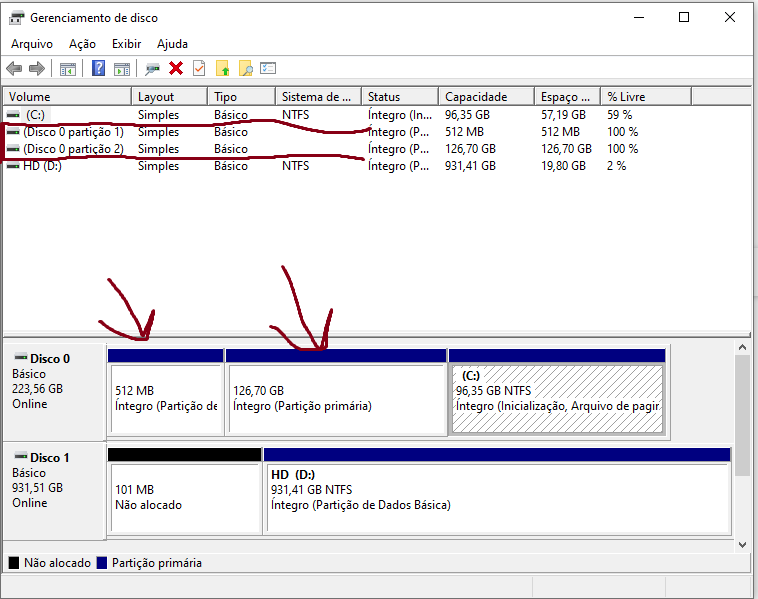Sort by the Status column header
The image size is (758, 599).
tap(400, 97)
